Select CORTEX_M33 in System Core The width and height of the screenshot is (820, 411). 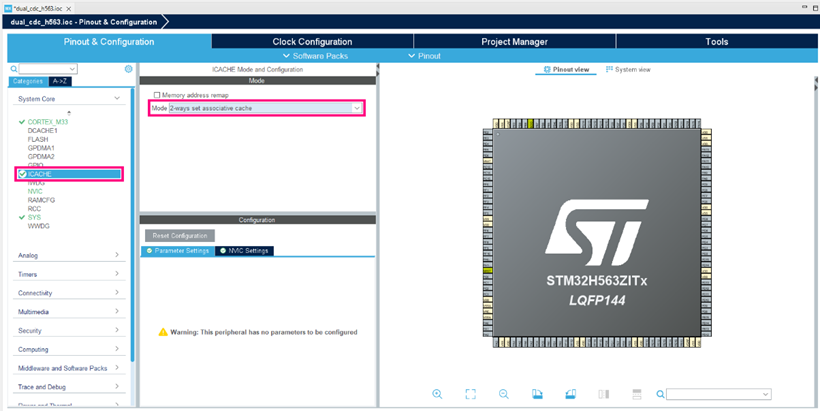pyautogui.click(x=48, y=122)
